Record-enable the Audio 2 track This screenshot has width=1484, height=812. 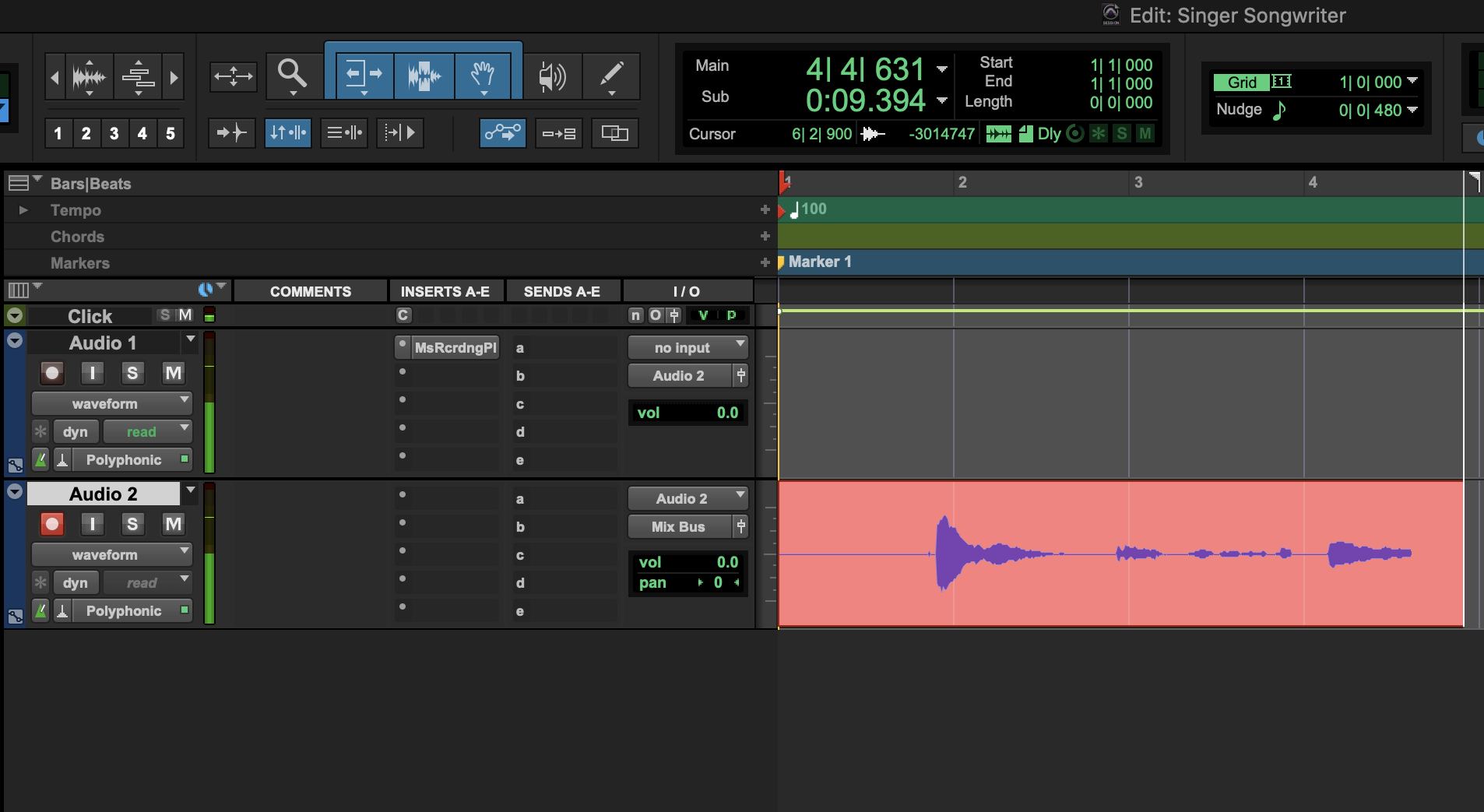[52, 524]
